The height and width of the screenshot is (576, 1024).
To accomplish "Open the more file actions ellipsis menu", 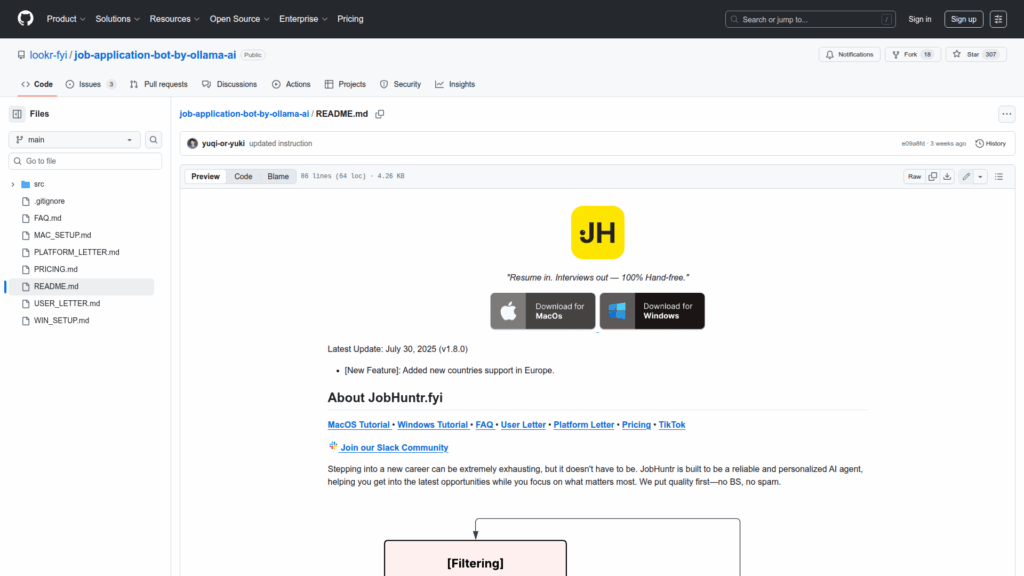I will click(1006, 114).
